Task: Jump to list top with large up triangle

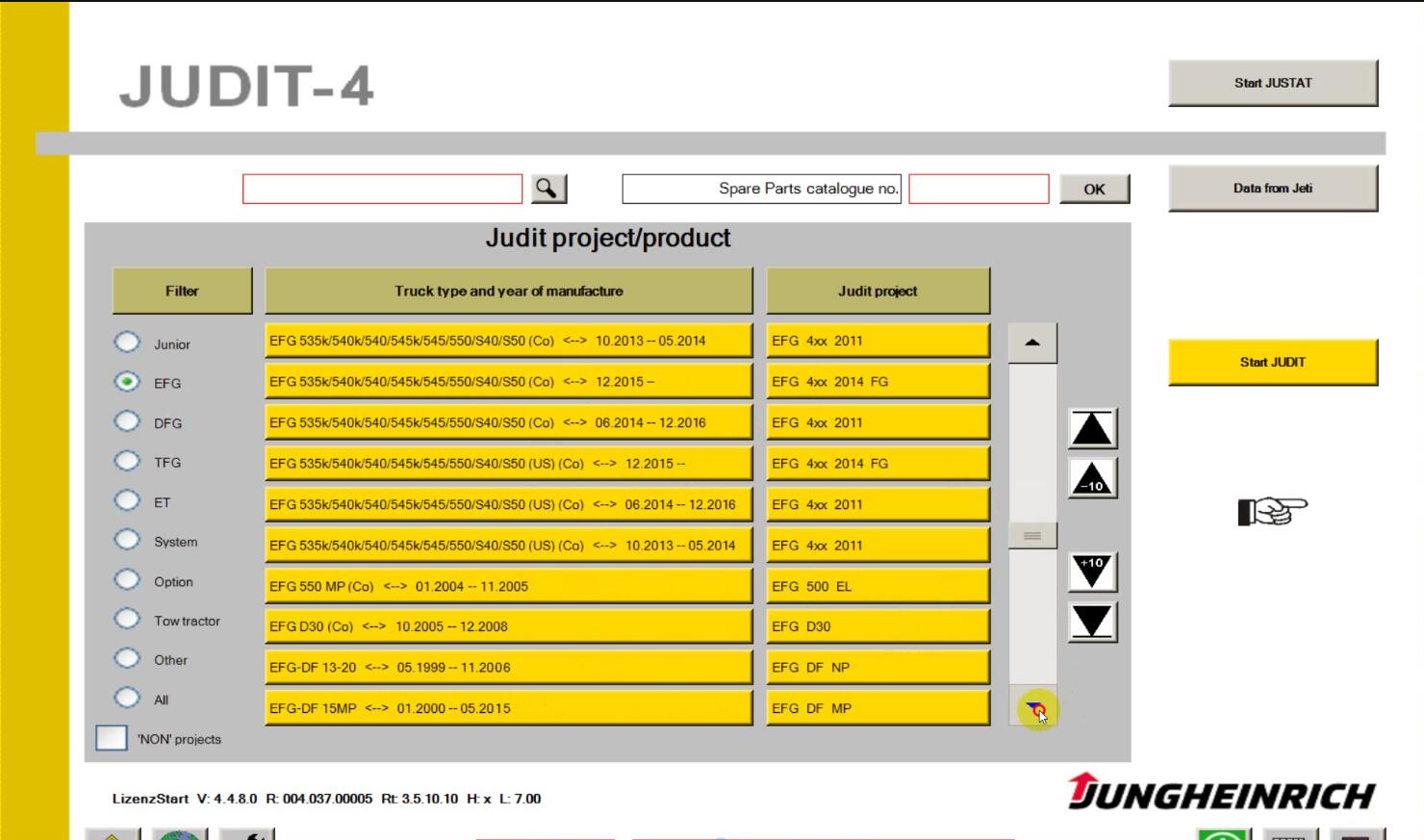Action: (x=1092, y=428)
